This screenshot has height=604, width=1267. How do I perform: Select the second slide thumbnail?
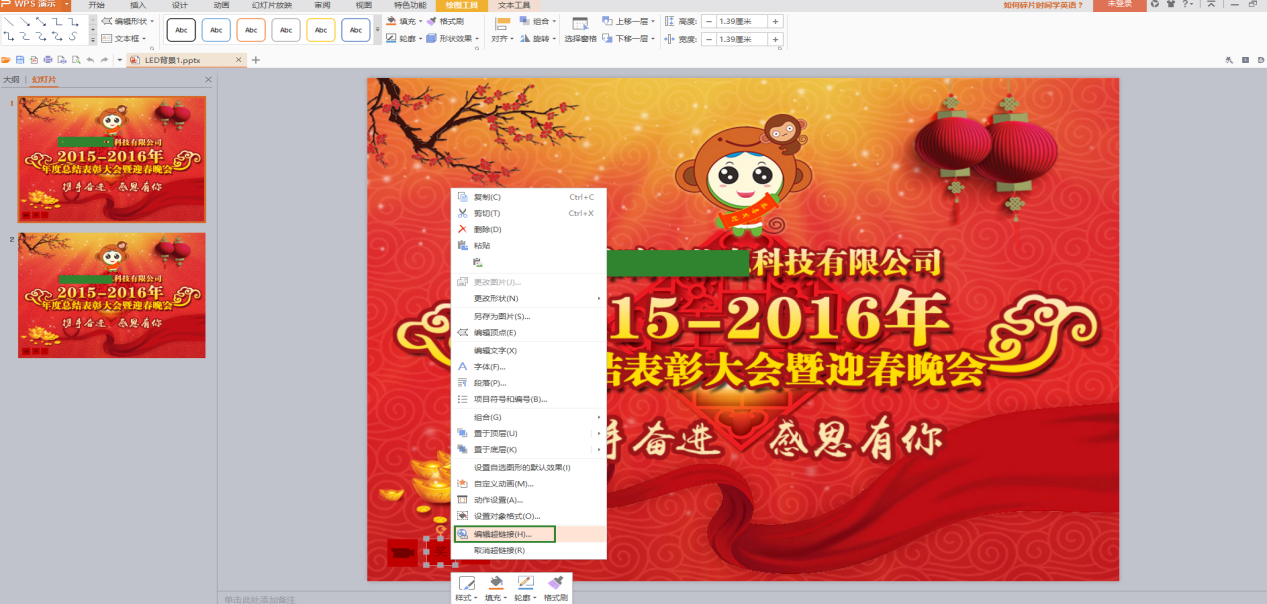[x=112, y=295]
